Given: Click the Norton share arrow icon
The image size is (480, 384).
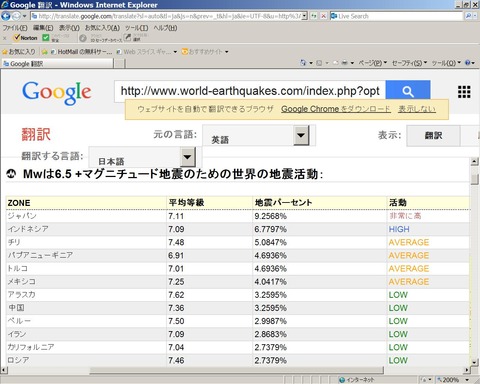Looking at the screenshot, I should (127, 38).
